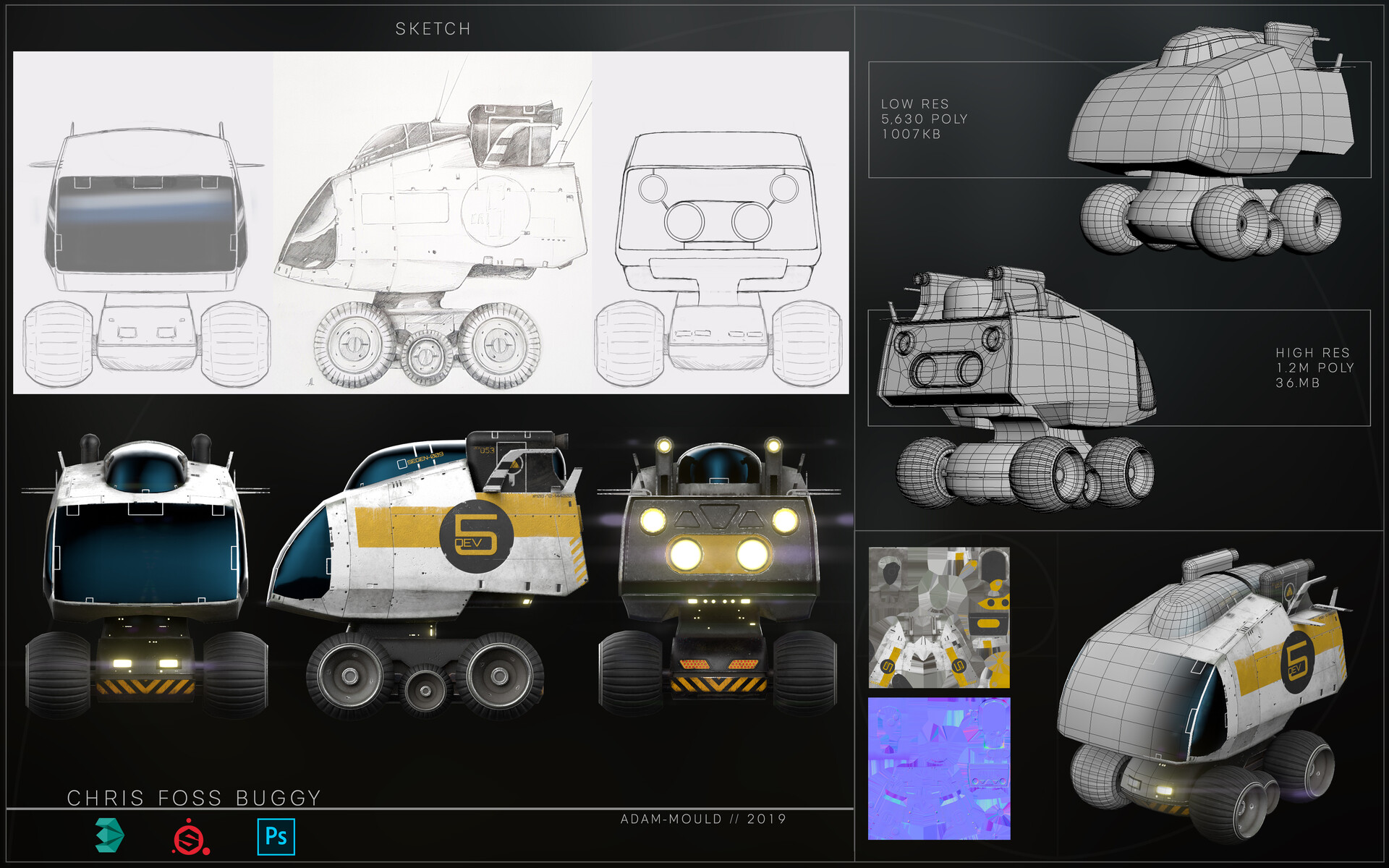Click the ADAM-MOULD // 2019 credit text
This screenshot has height=868, width=1389.
point(703,819)
